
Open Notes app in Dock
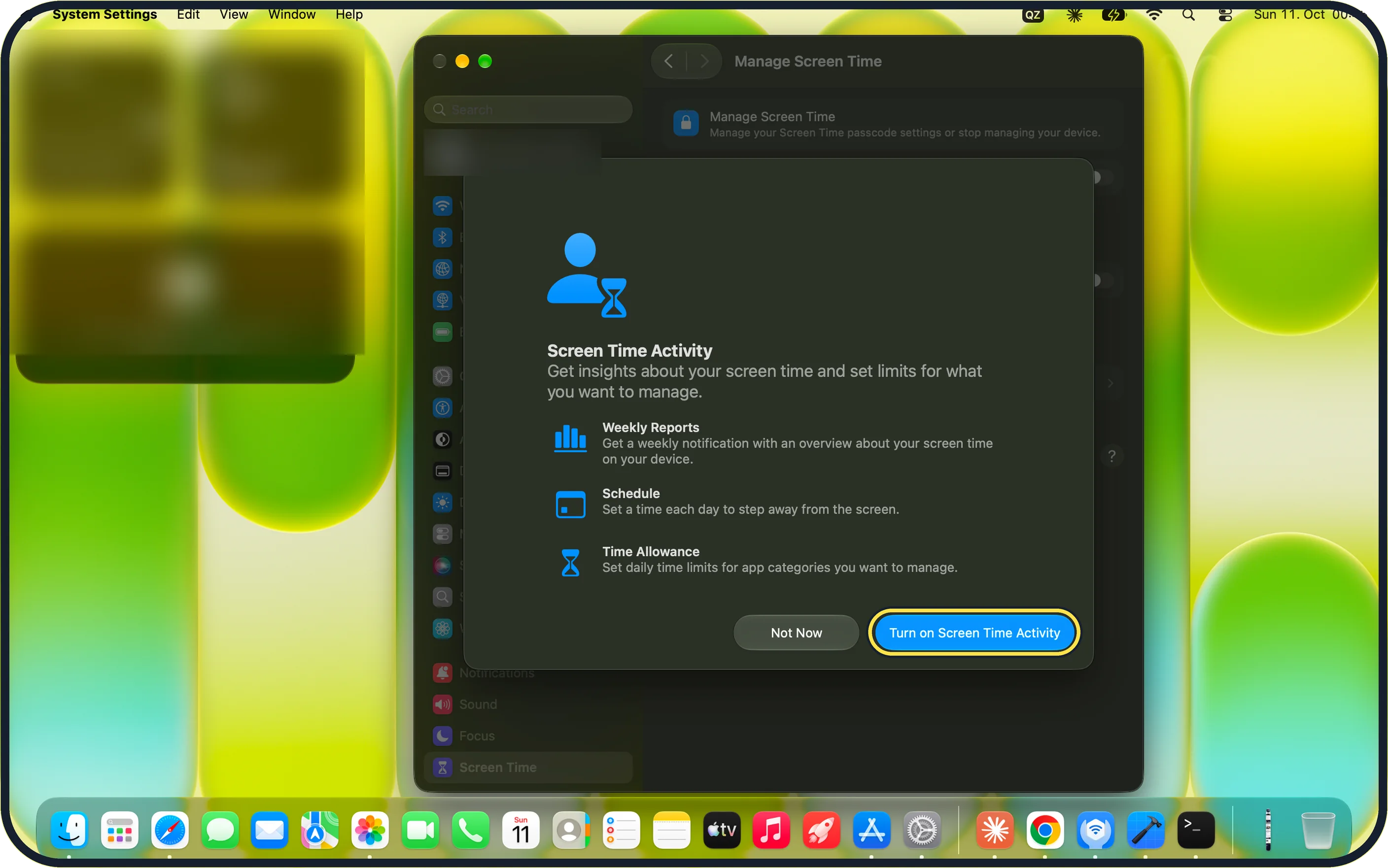point(671,830)
